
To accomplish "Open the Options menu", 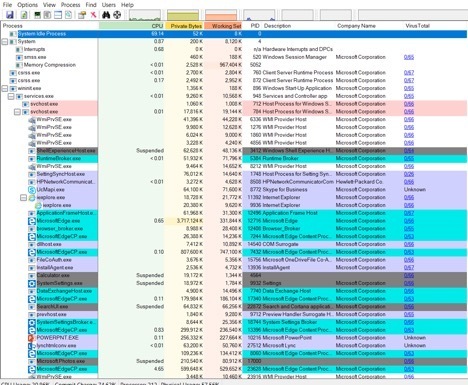I will click(27, 5).
